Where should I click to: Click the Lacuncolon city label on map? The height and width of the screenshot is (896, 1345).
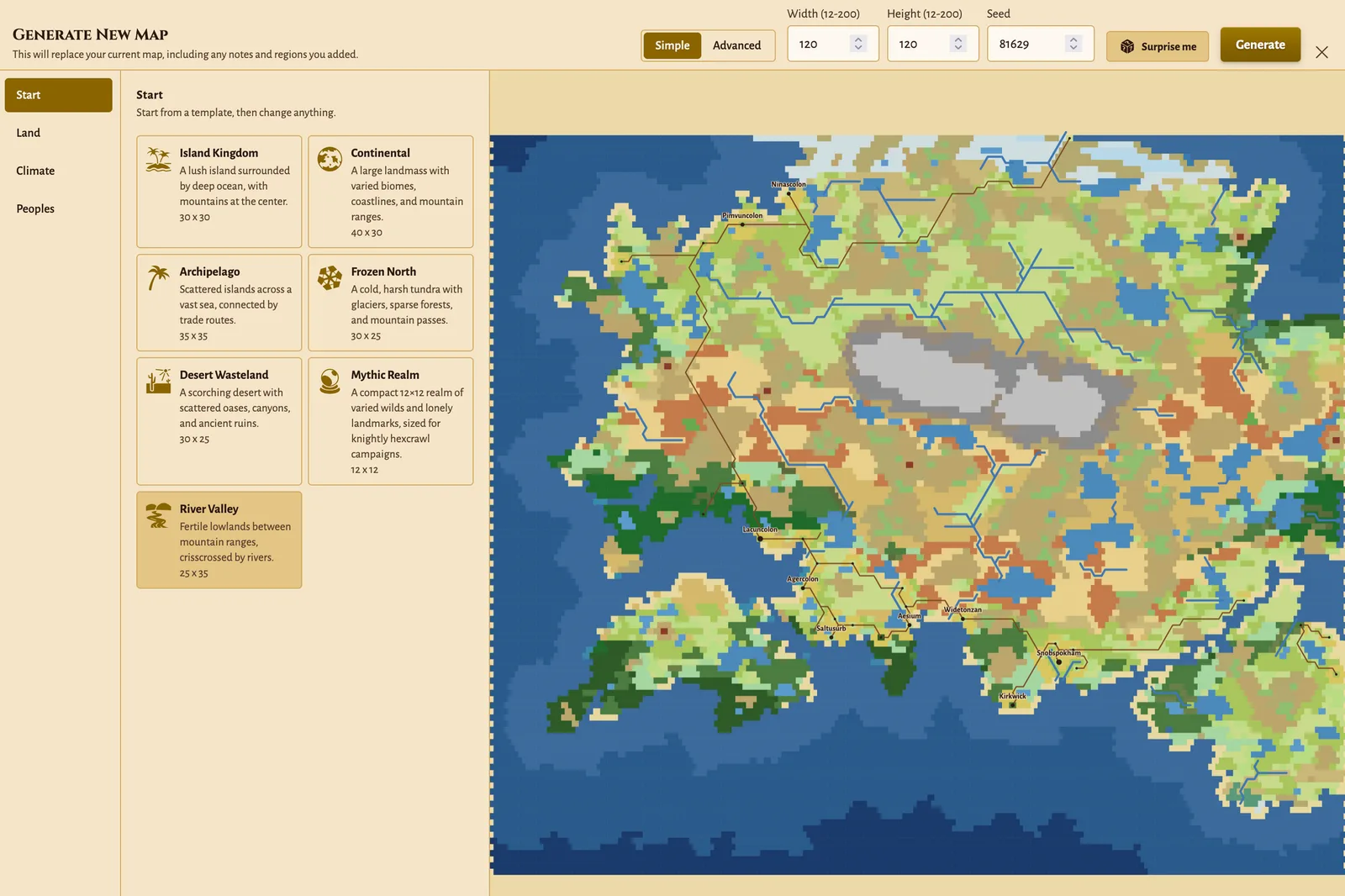tap(760, 530)
